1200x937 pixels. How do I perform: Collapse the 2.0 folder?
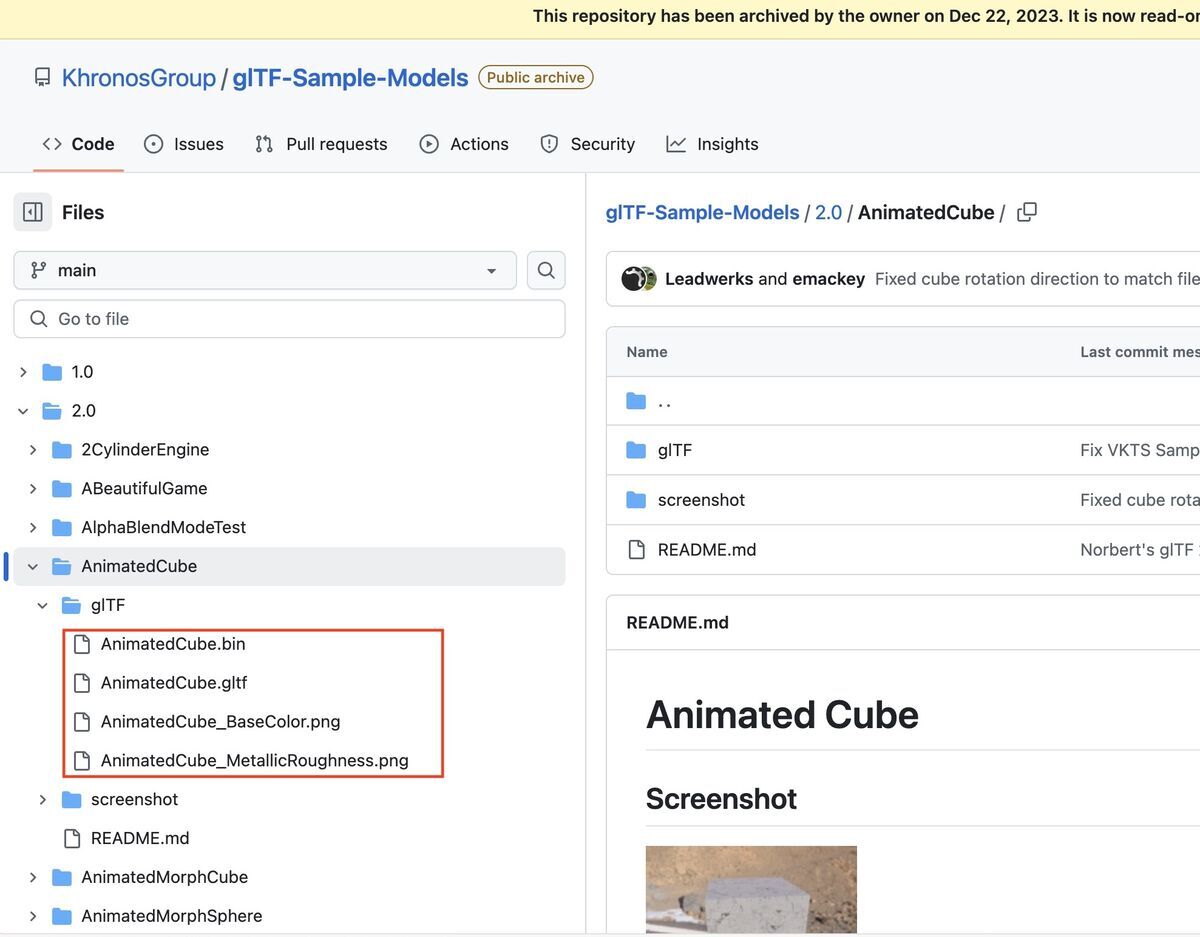23,411
